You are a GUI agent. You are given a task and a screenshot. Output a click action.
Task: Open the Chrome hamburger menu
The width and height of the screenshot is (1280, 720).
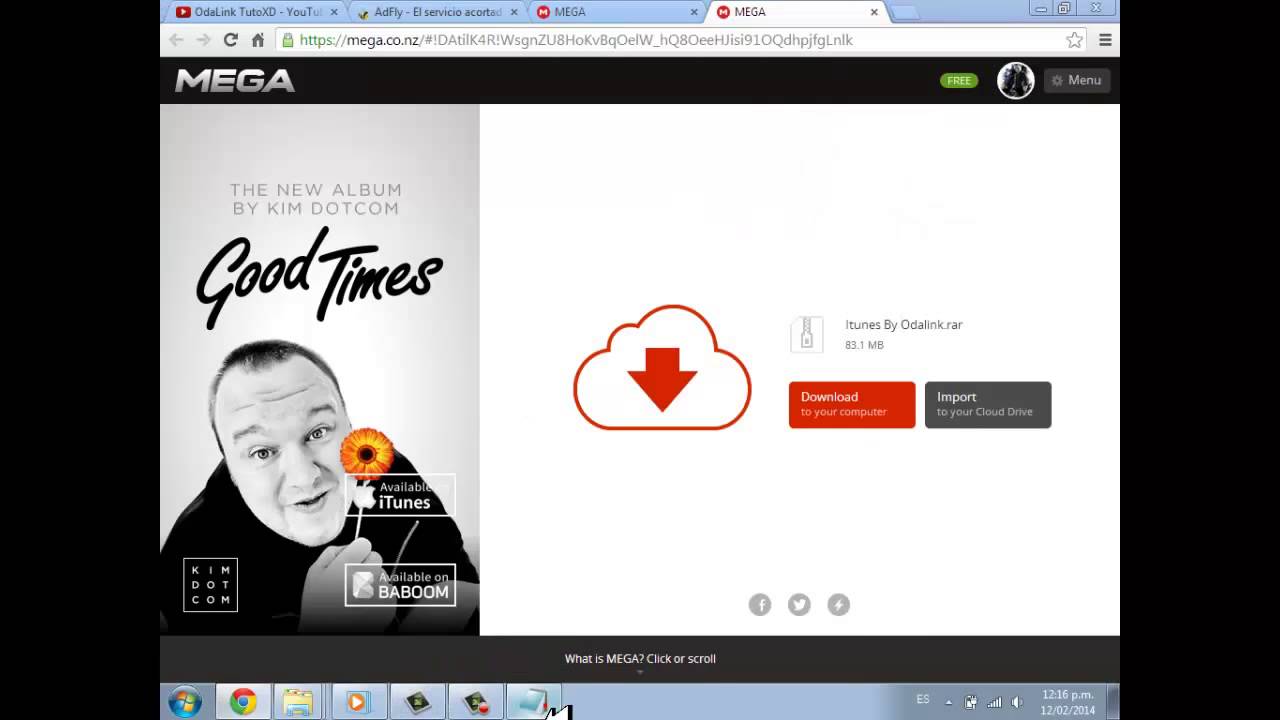[x=1105, y=40]
